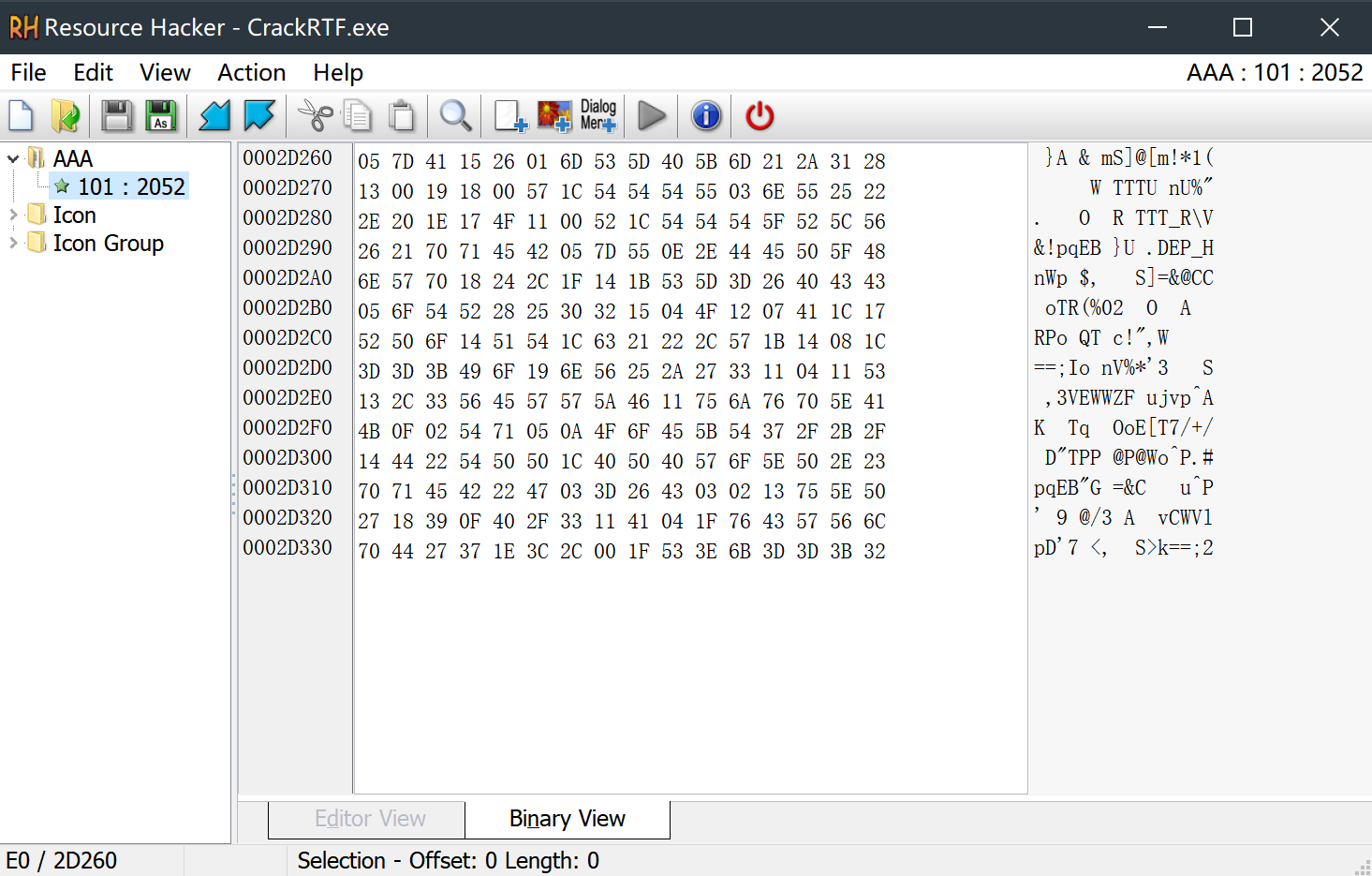Open the Help menu
The width and height of the screenshot is (1372, 876).
[x=338, y=73]
